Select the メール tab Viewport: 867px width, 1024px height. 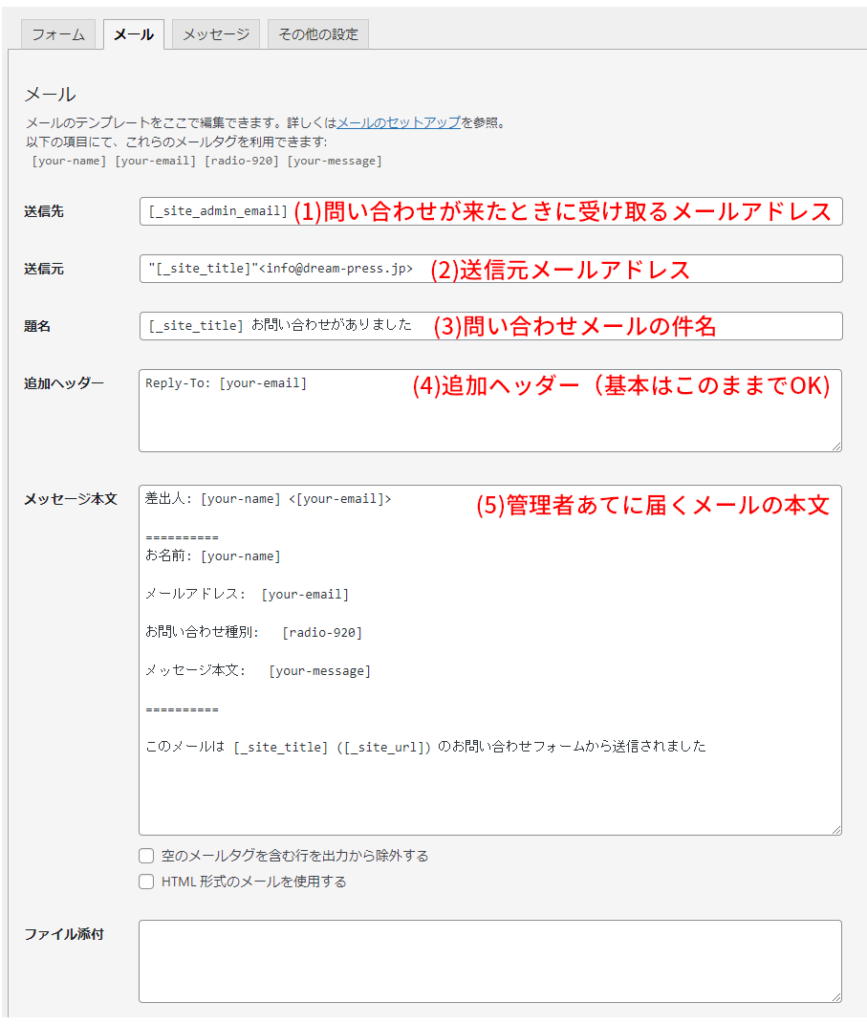click(x=133, y=34)
